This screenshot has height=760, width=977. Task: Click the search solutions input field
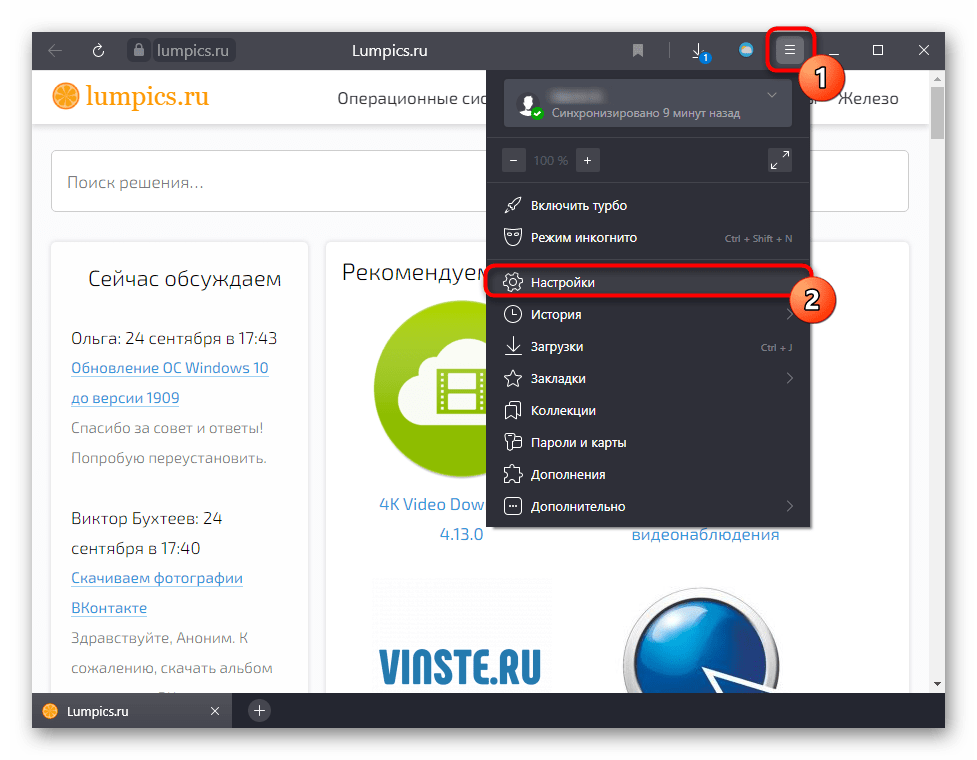[479, 182]
